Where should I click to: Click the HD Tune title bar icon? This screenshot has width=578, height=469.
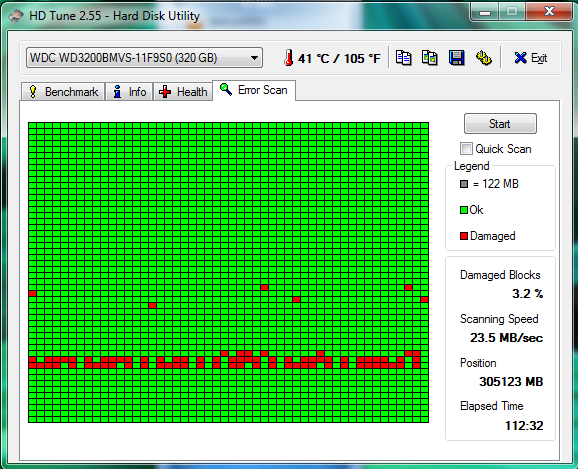click(x=16, y=16)
